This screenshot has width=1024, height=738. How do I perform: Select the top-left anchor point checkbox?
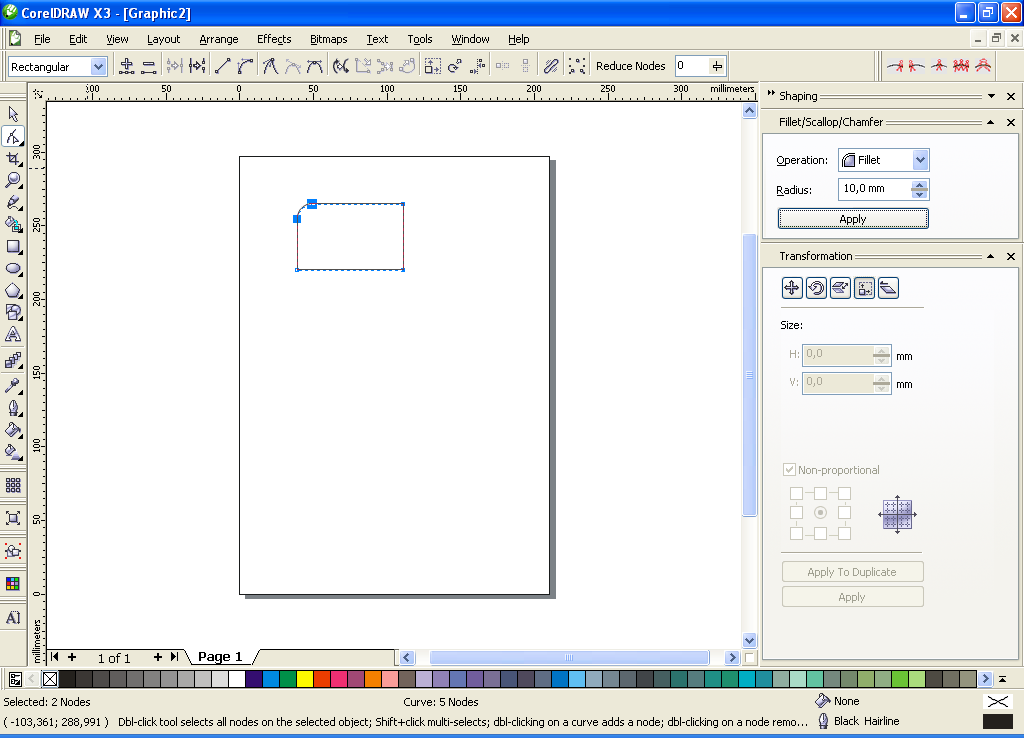(x=796, y=493)
